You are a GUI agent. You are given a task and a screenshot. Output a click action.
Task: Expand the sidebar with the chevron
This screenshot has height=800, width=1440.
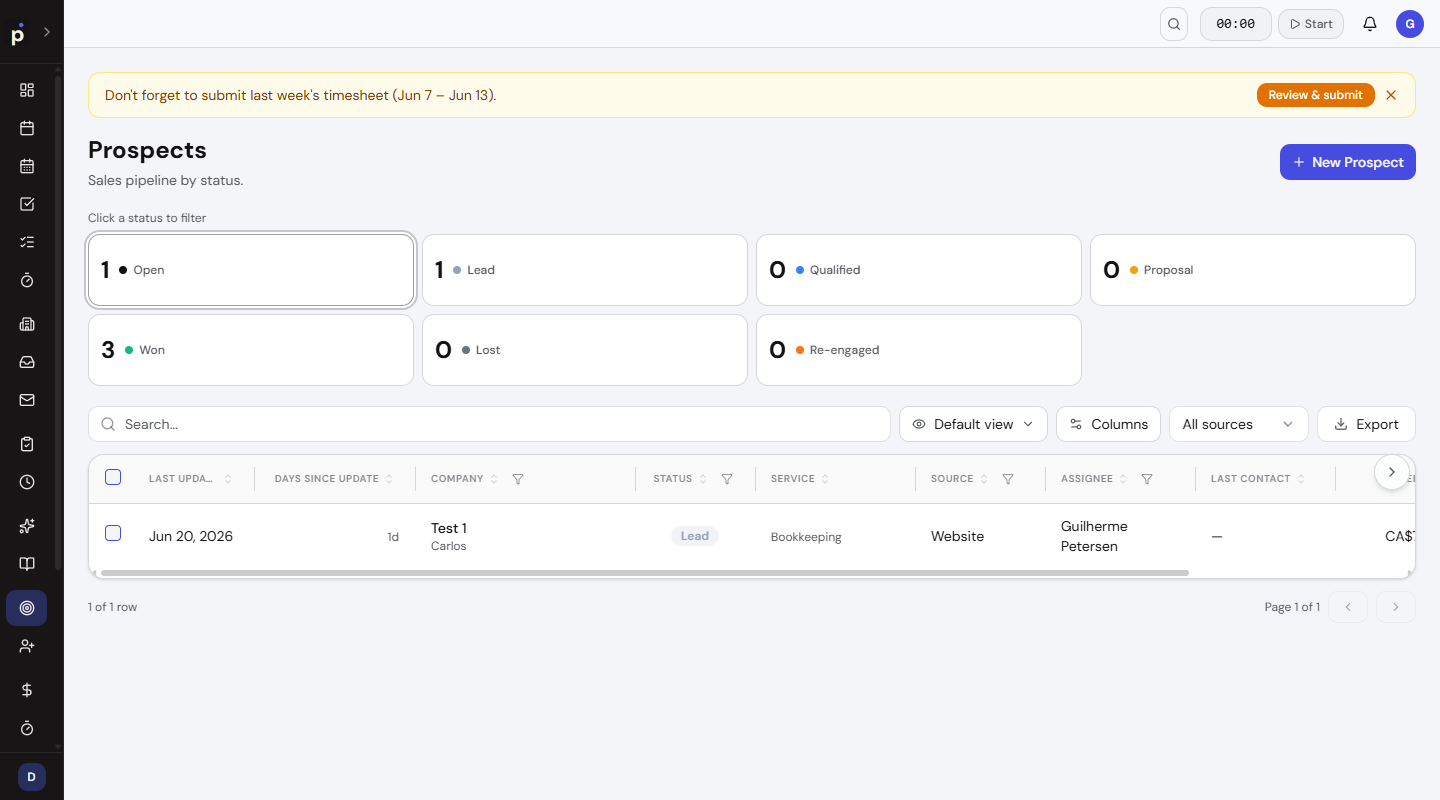pyautogui.click(x=46, y=32)
